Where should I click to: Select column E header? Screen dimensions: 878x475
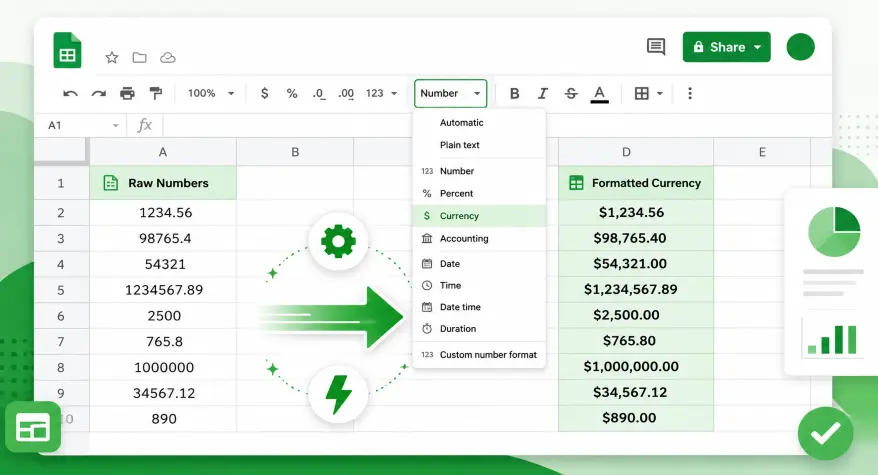tap(762, 152)
